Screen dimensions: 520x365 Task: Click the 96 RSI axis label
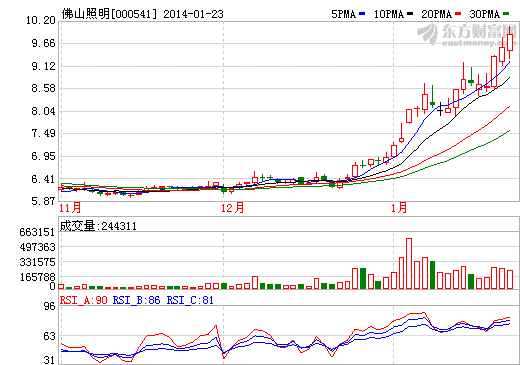tap(50, 306)
